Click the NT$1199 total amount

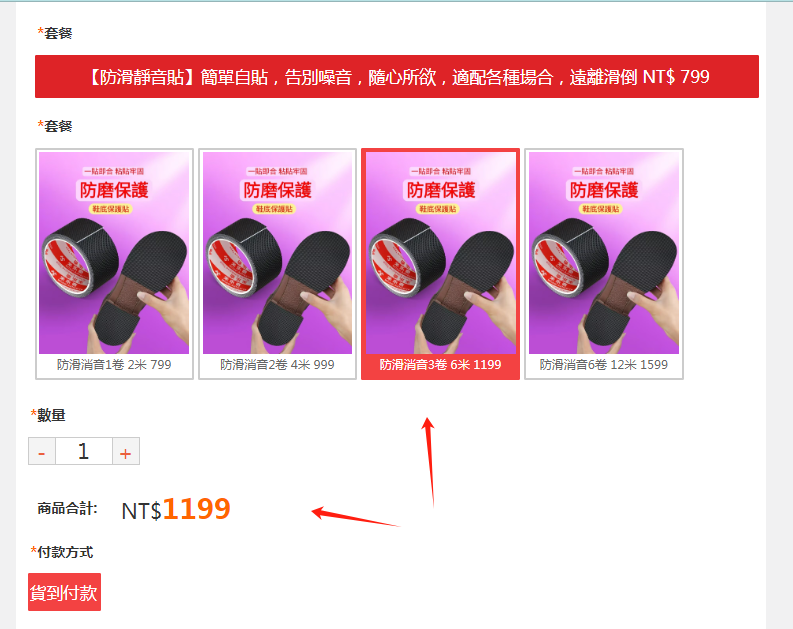click(x=176, y=509)
